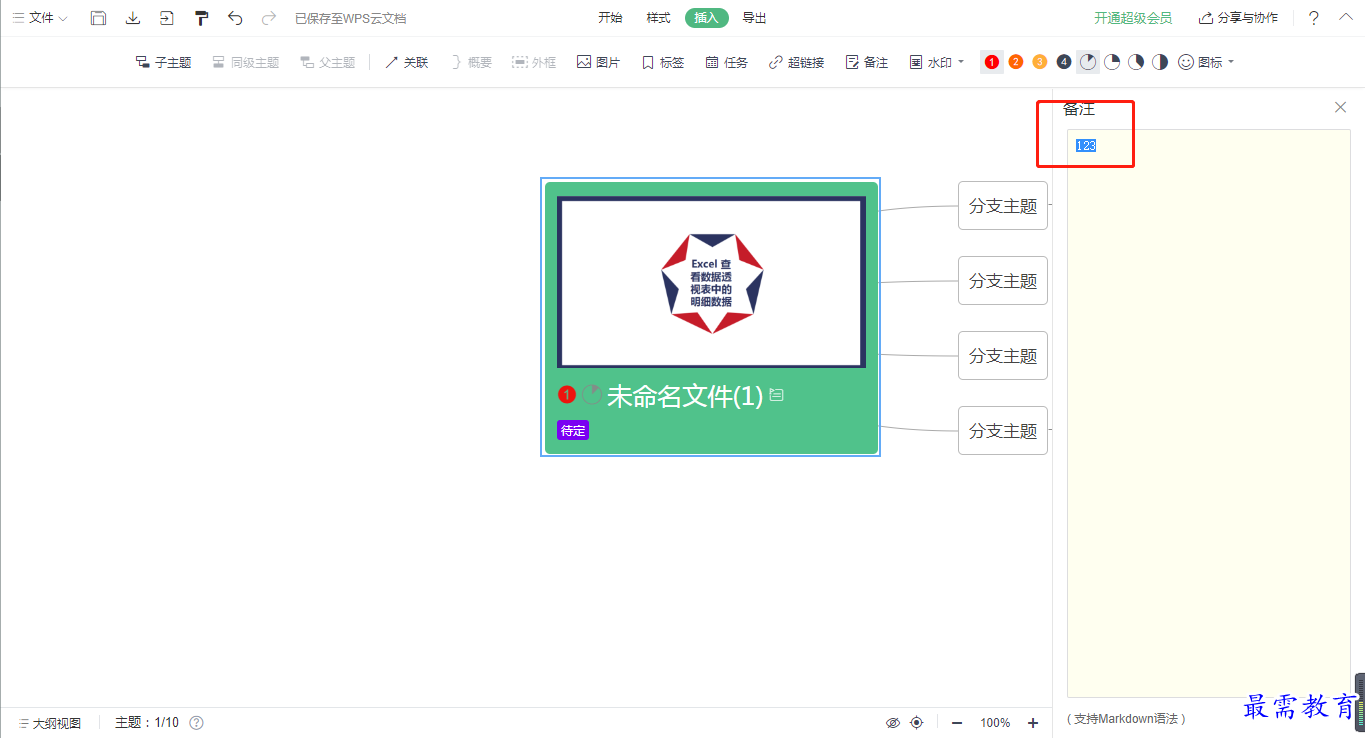Open the help question mark
The width and height of the screenshot is (1365, 738).
pyautogui.click(x=1314, y=18)
